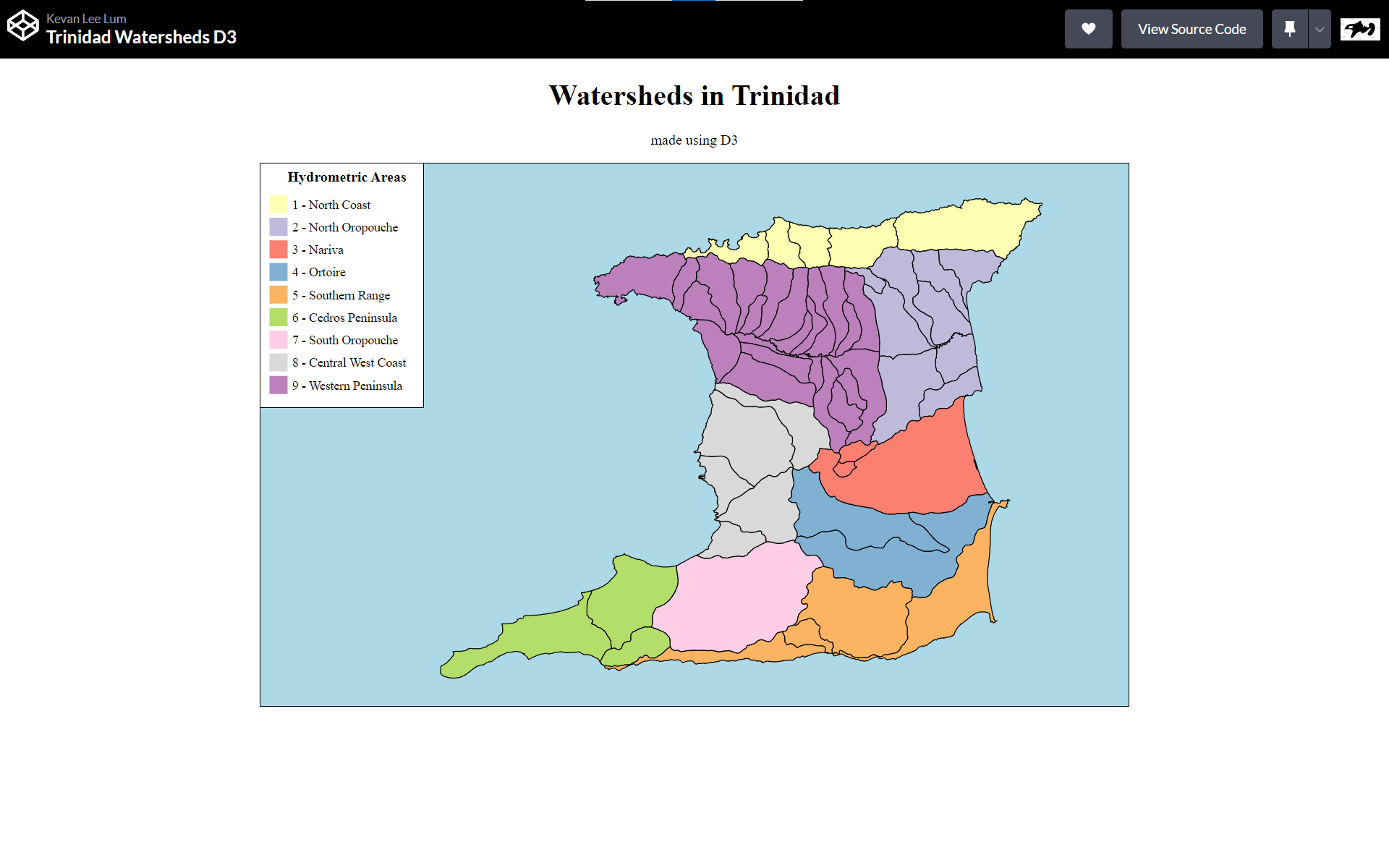The width and height of the screenshot is (1389, 868).
Task: Pin this block using the pushpin icon
Action: tap(1290, 29)
